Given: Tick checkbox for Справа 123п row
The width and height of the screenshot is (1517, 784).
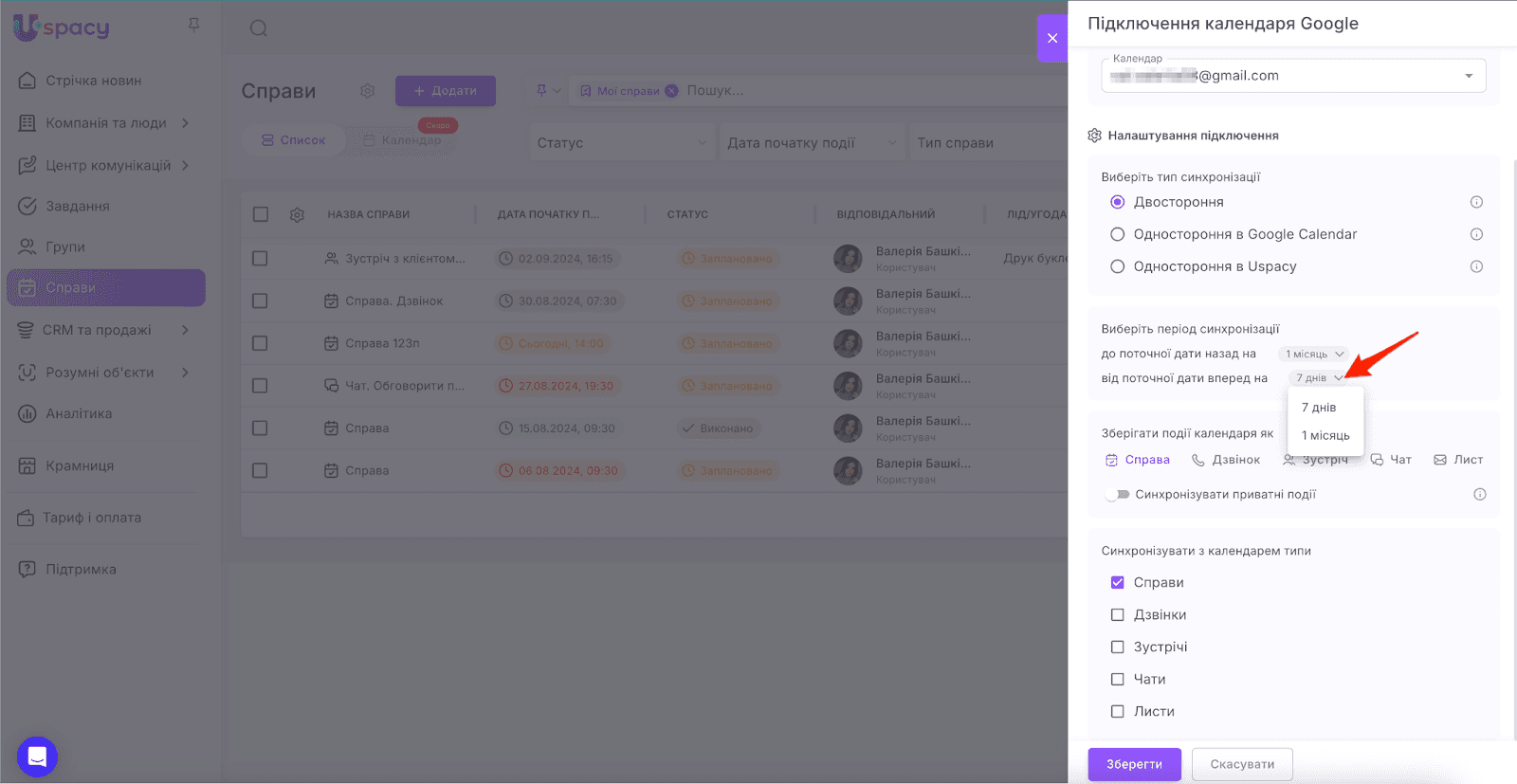Looking at the screenshot, I should (x=260, y=343).
